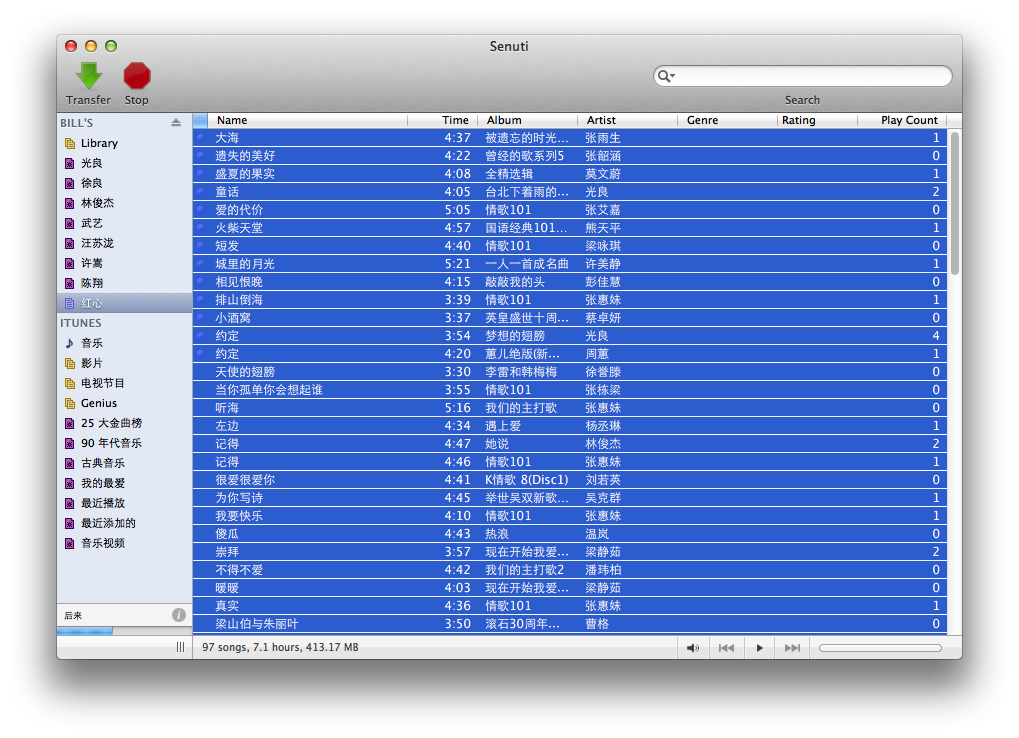Click the artist 潘玮柏
This screenshot has width=1019, height=738.
click(603, 570)
